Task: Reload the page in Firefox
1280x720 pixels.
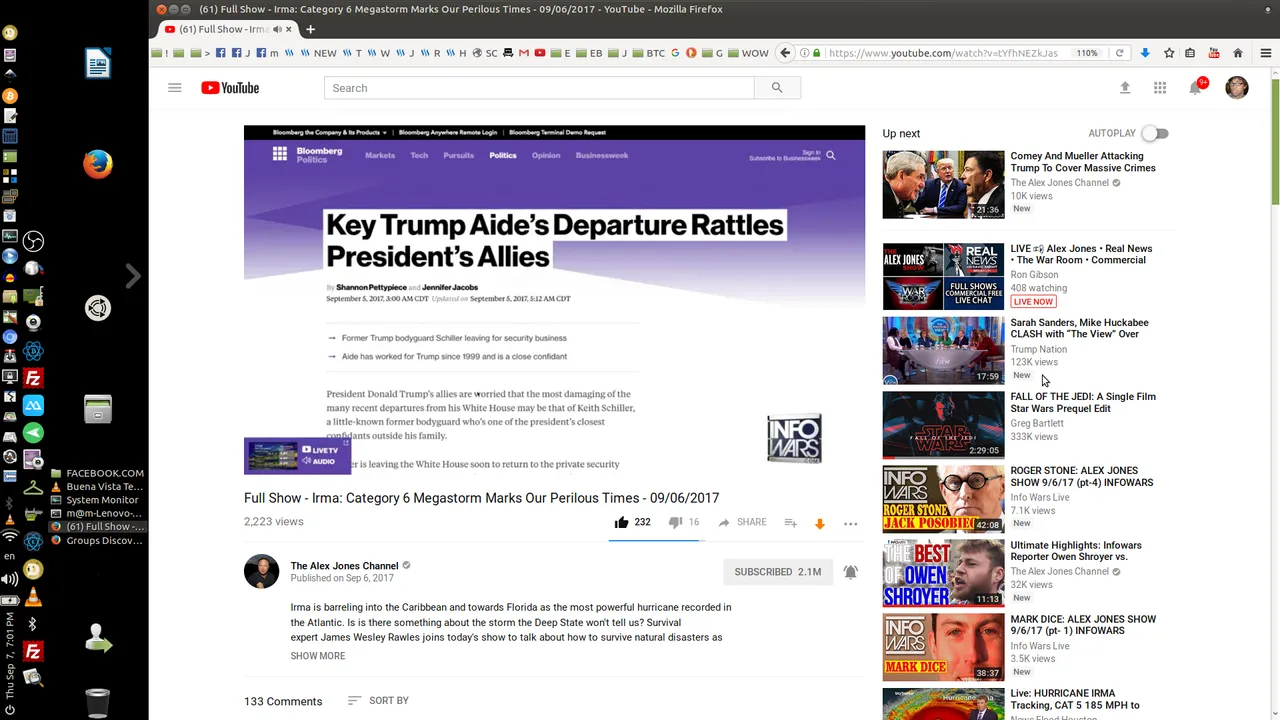Action: tap(1120, 53)
